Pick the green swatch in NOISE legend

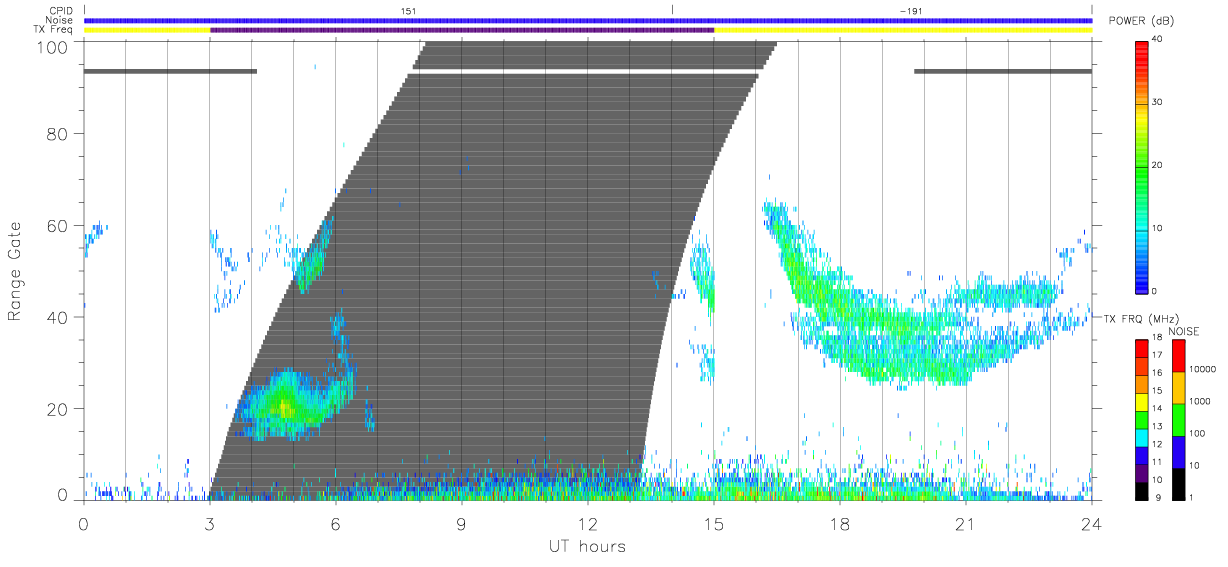click(1178, 419)
